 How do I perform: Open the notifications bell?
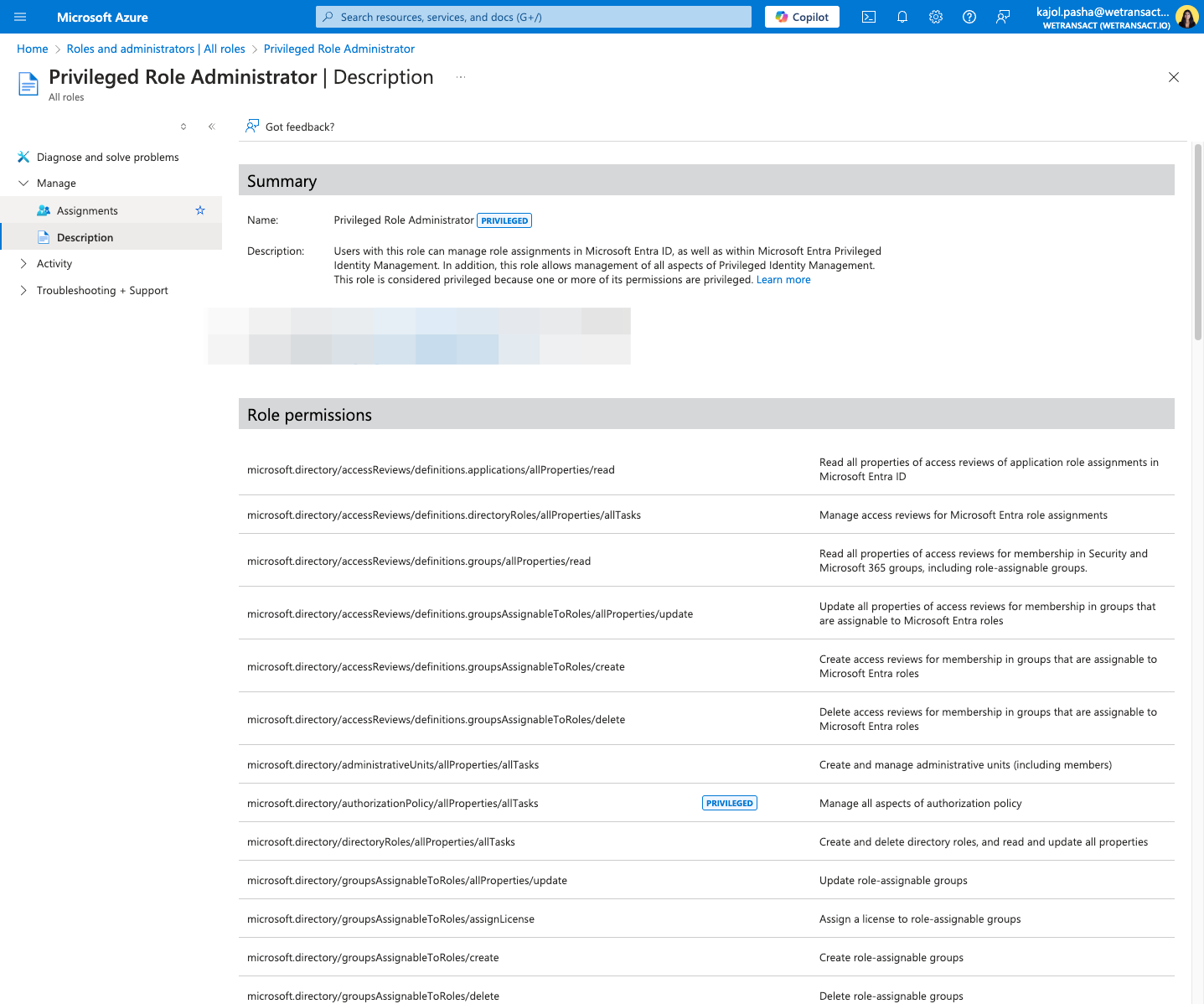tap(902, 17)
